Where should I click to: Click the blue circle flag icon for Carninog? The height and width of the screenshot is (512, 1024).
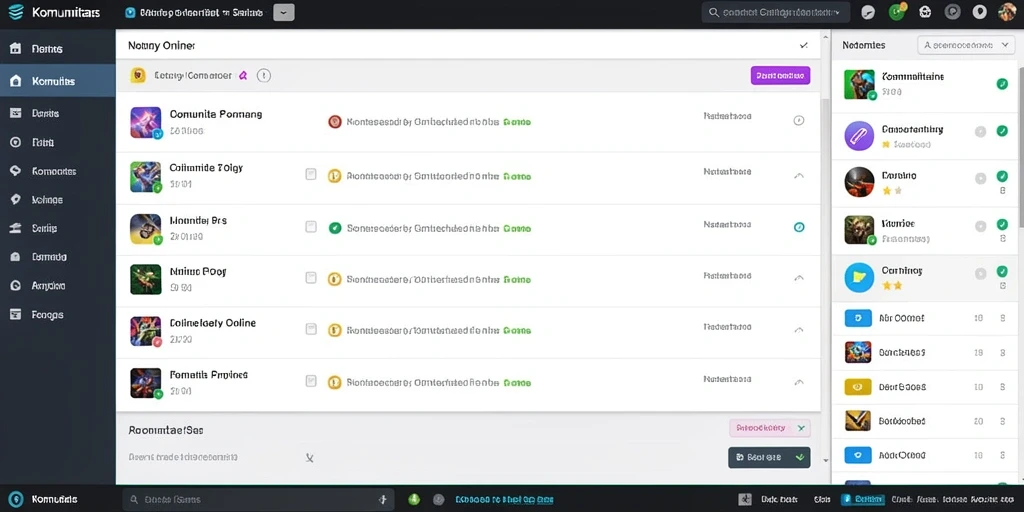[859, 277]
